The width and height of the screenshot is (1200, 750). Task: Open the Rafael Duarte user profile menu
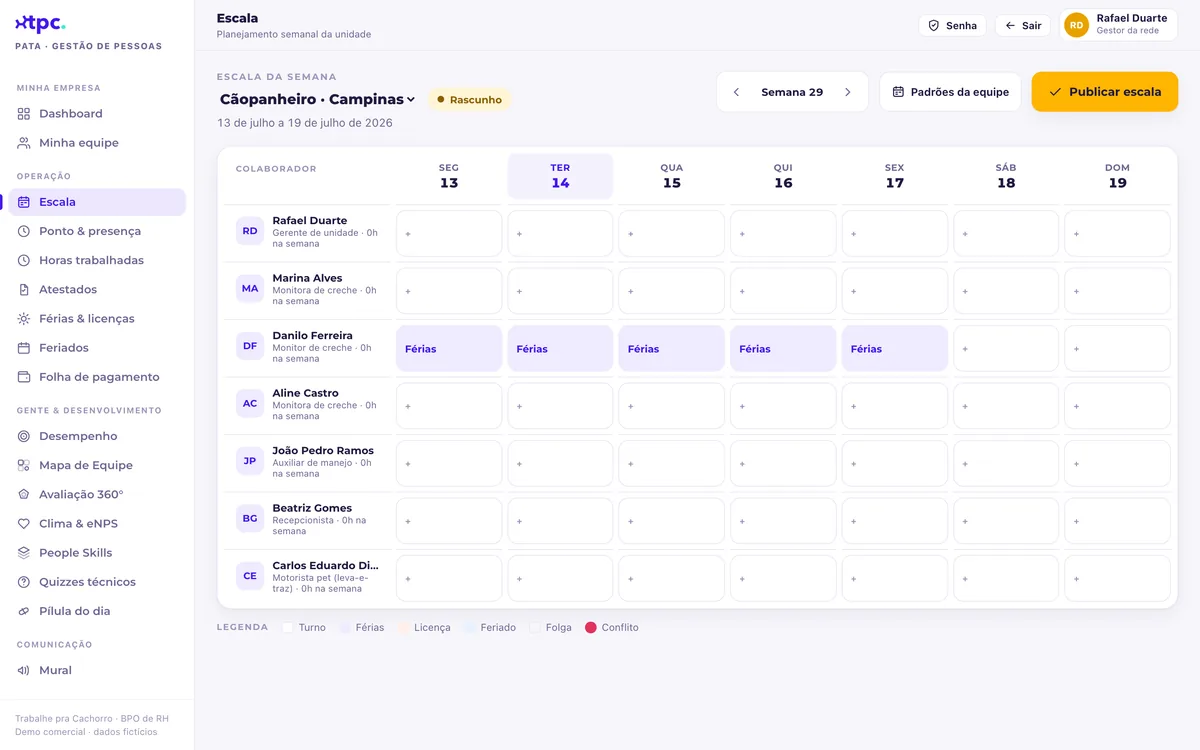(x=1118, y=25)
